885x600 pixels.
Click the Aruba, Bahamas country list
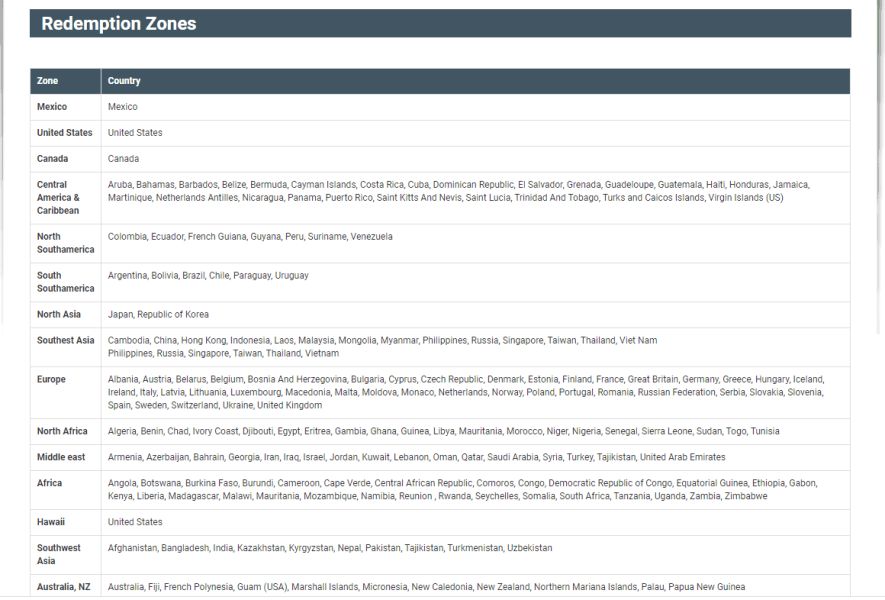pos(458,191)
